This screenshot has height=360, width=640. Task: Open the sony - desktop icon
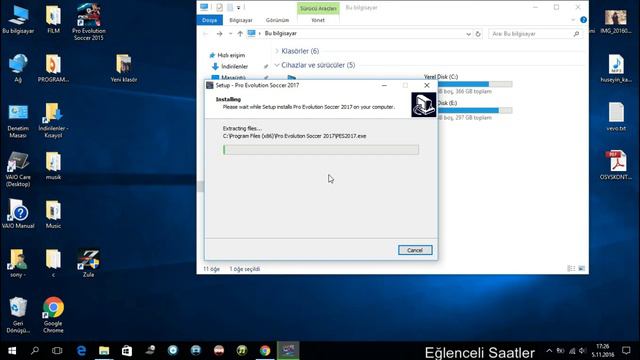click(x=18, y=263)
